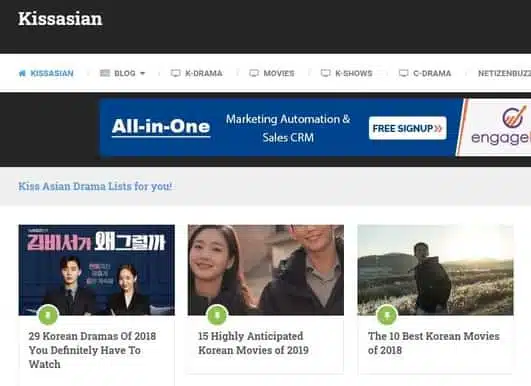
Task: Click green pin badge on 15 Highly Anticipated card
Action: 217,315
